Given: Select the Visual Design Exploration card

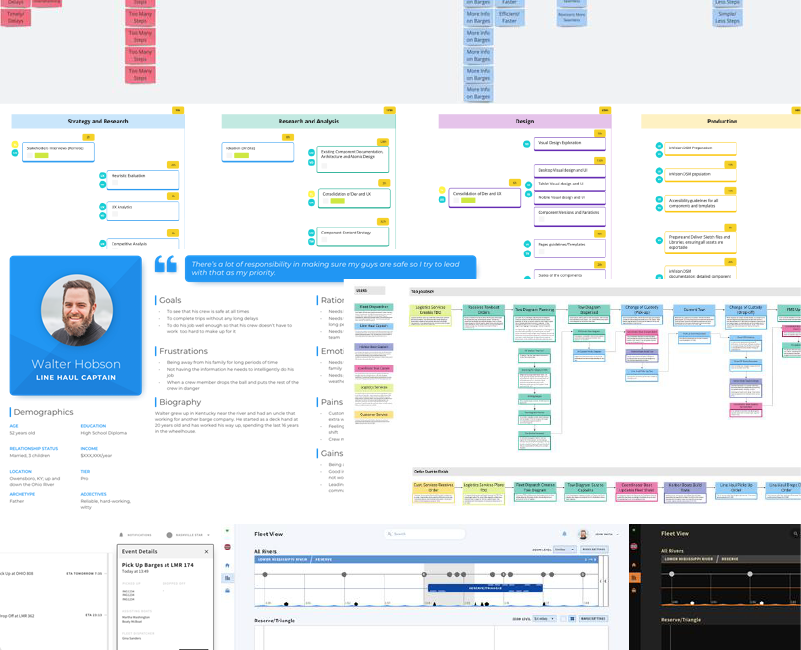Looking at the screenshot, I should coord(565,143).
